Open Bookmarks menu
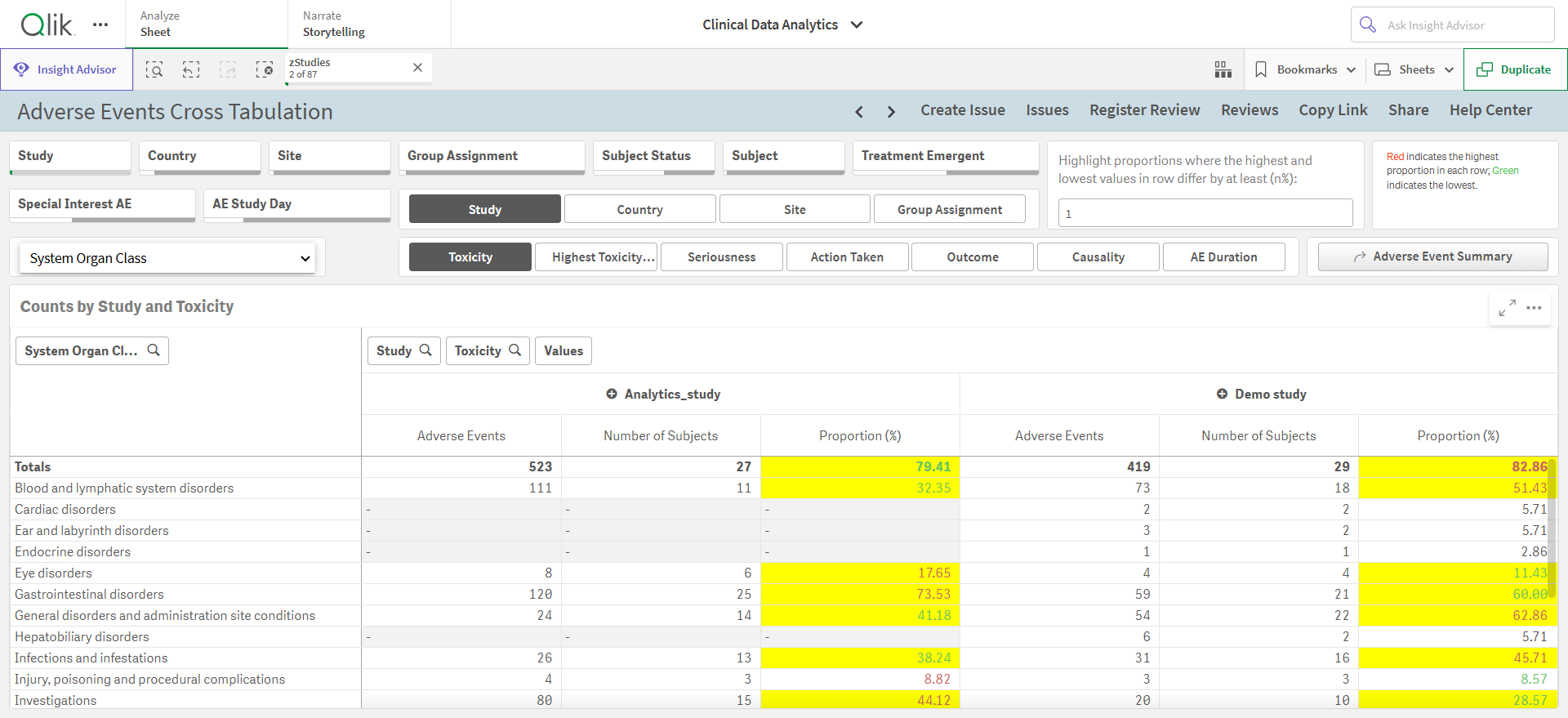The height and width of the screenshot is (718, 1568). [x=1305, y=69]
